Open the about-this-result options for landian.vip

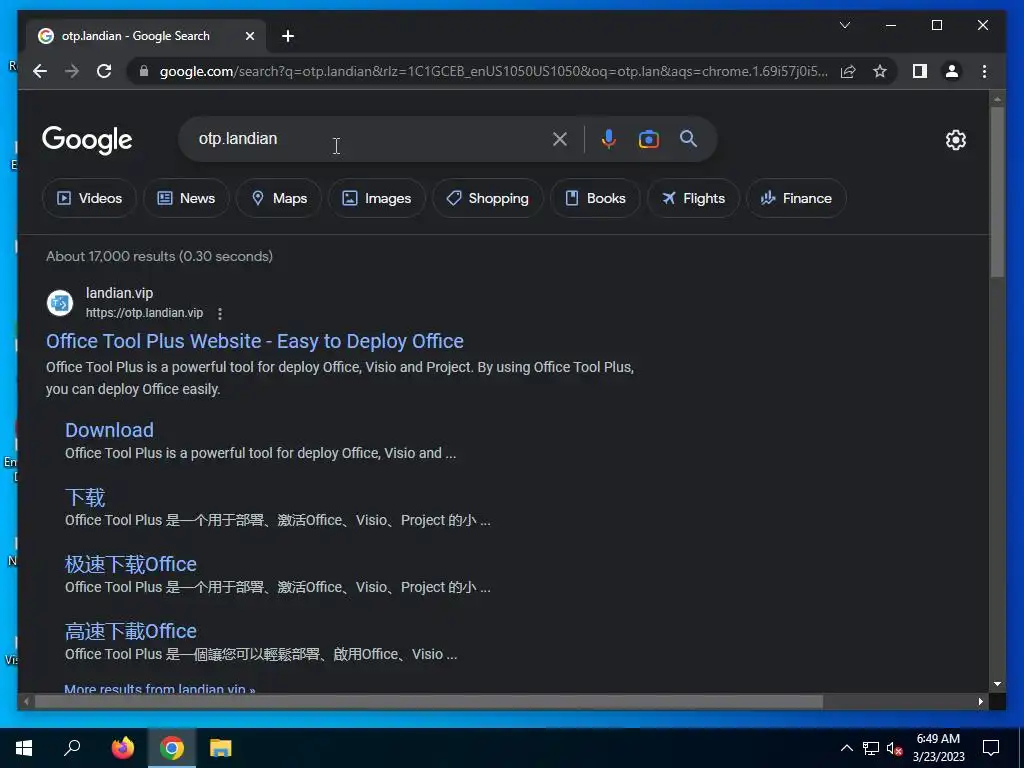tap(220, 313)
